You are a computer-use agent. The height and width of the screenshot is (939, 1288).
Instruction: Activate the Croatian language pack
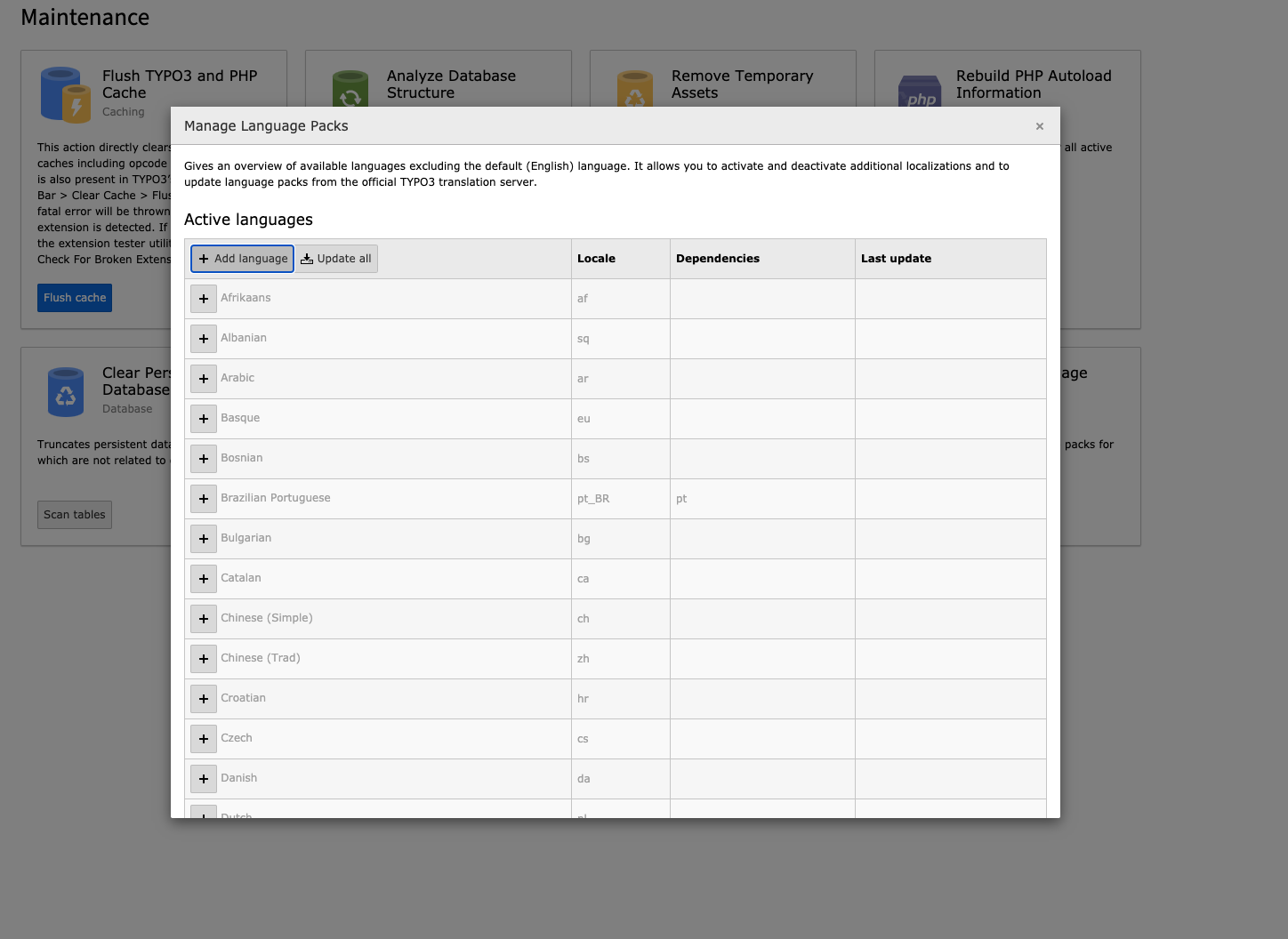click(203, 698)
